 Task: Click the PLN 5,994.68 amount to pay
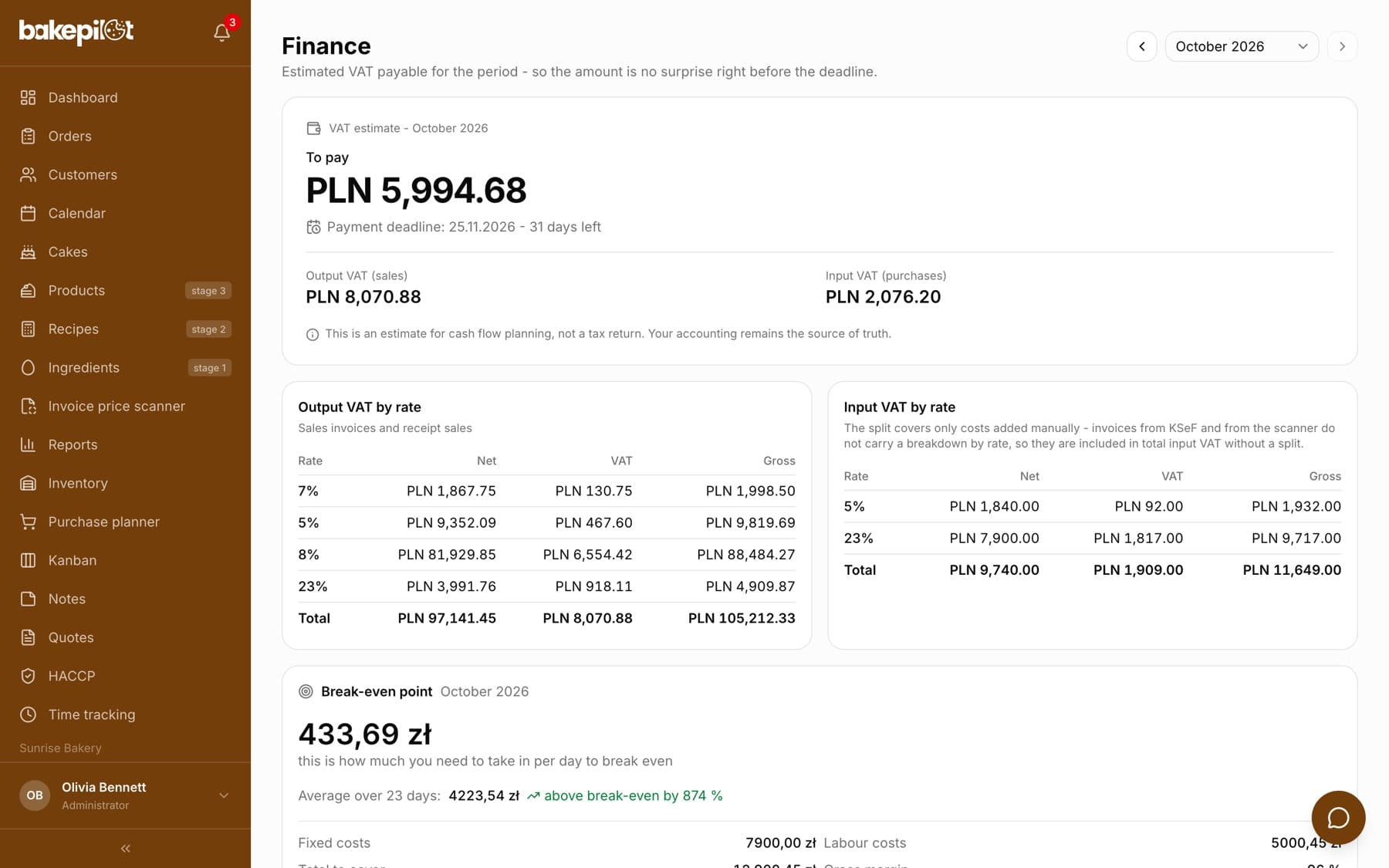[416, 191]
